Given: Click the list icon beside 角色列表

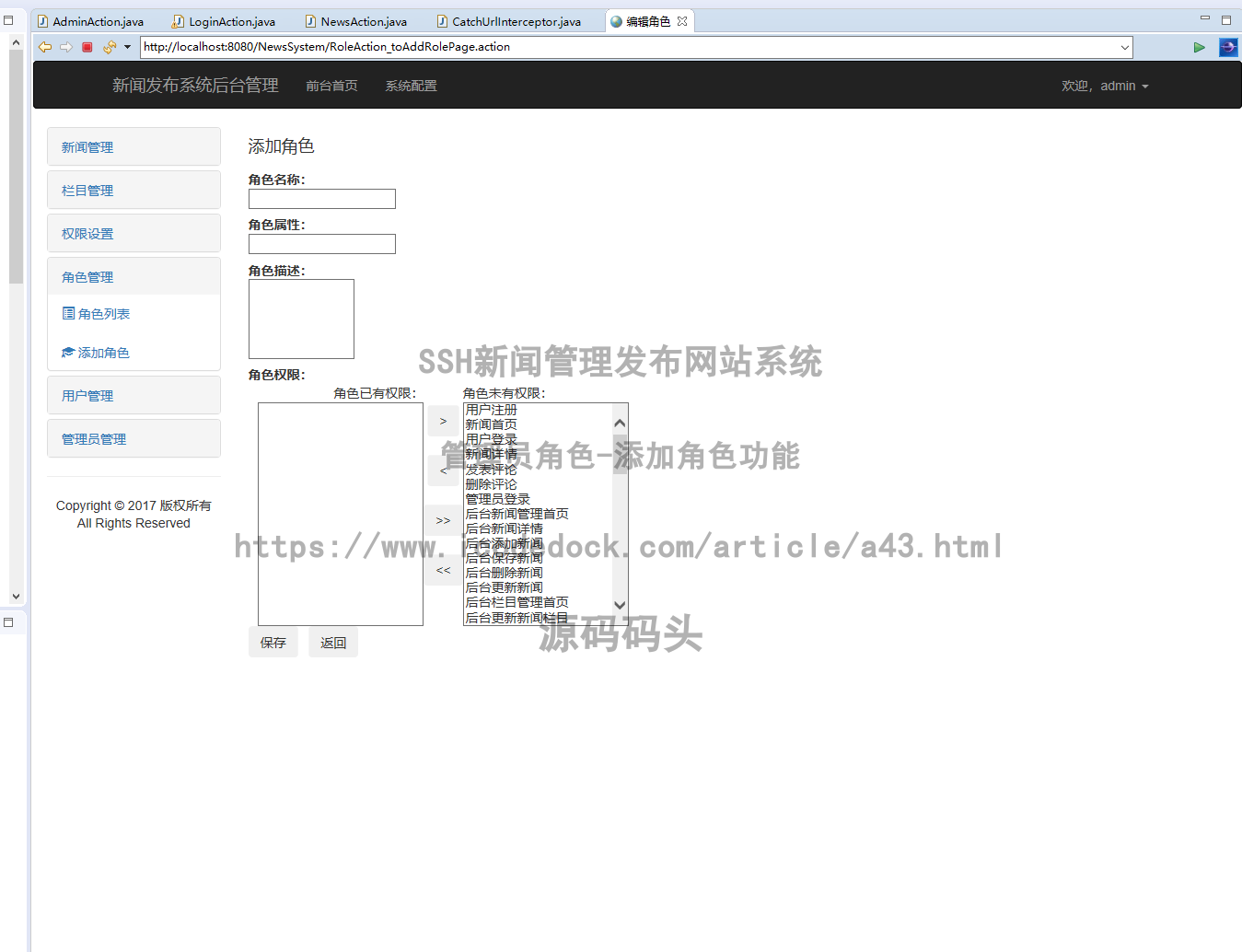Looking at the screenshot, I should point(68,313).
